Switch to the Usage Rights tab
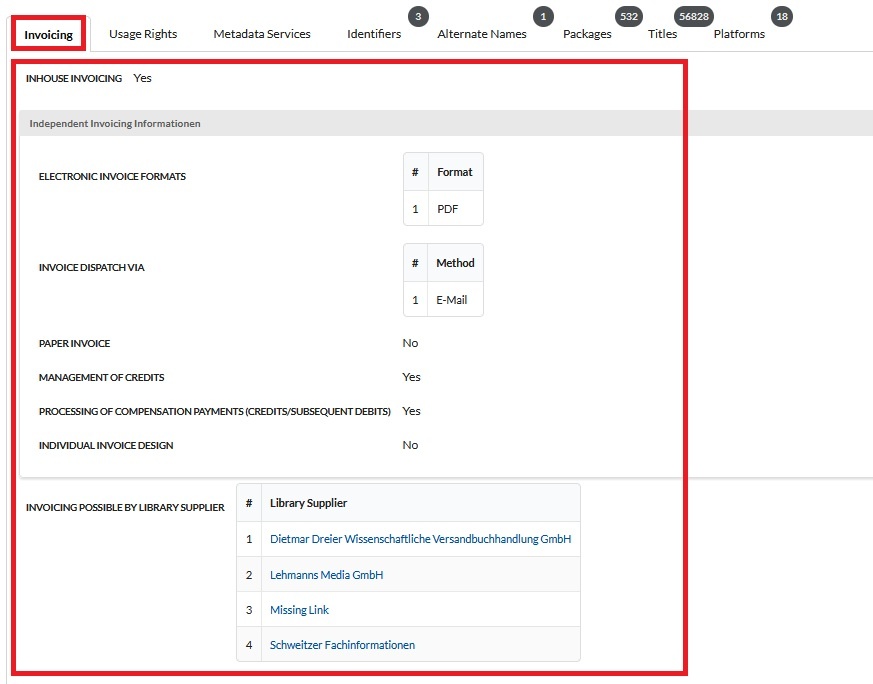The width and height of the screenshot is (873, 684). 143,34
